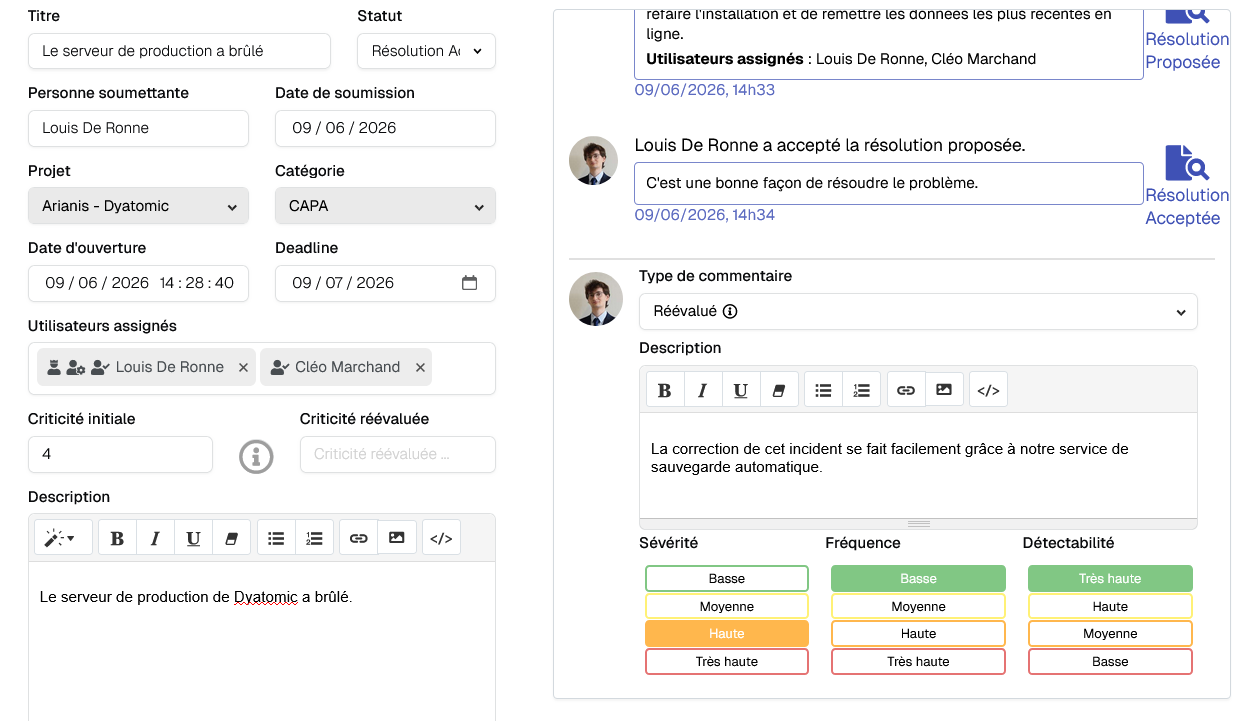Click the Cléo Marchand assigned user tag
This screenshot has height=721, width=1254.
[x=346, y=367]
